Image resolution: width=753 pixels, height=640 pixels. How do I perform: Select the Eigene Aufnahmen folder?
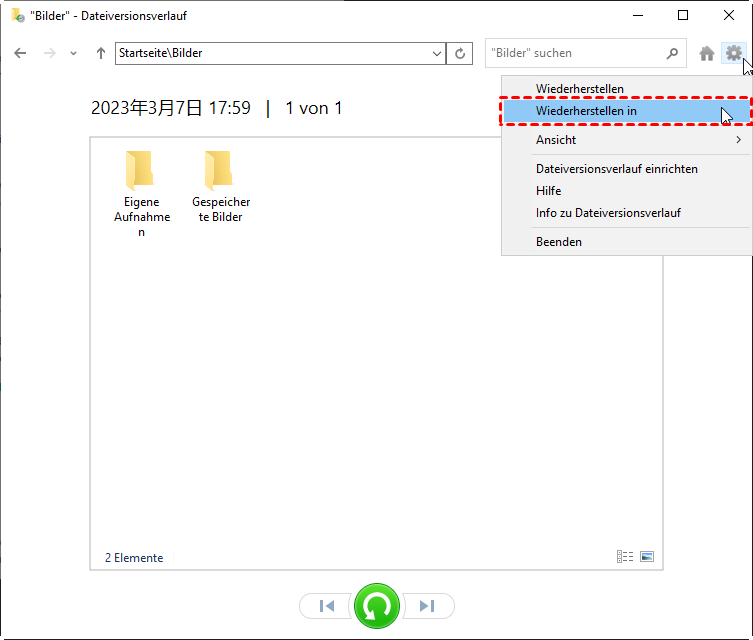pyautogui.click(x=141, y=194)
